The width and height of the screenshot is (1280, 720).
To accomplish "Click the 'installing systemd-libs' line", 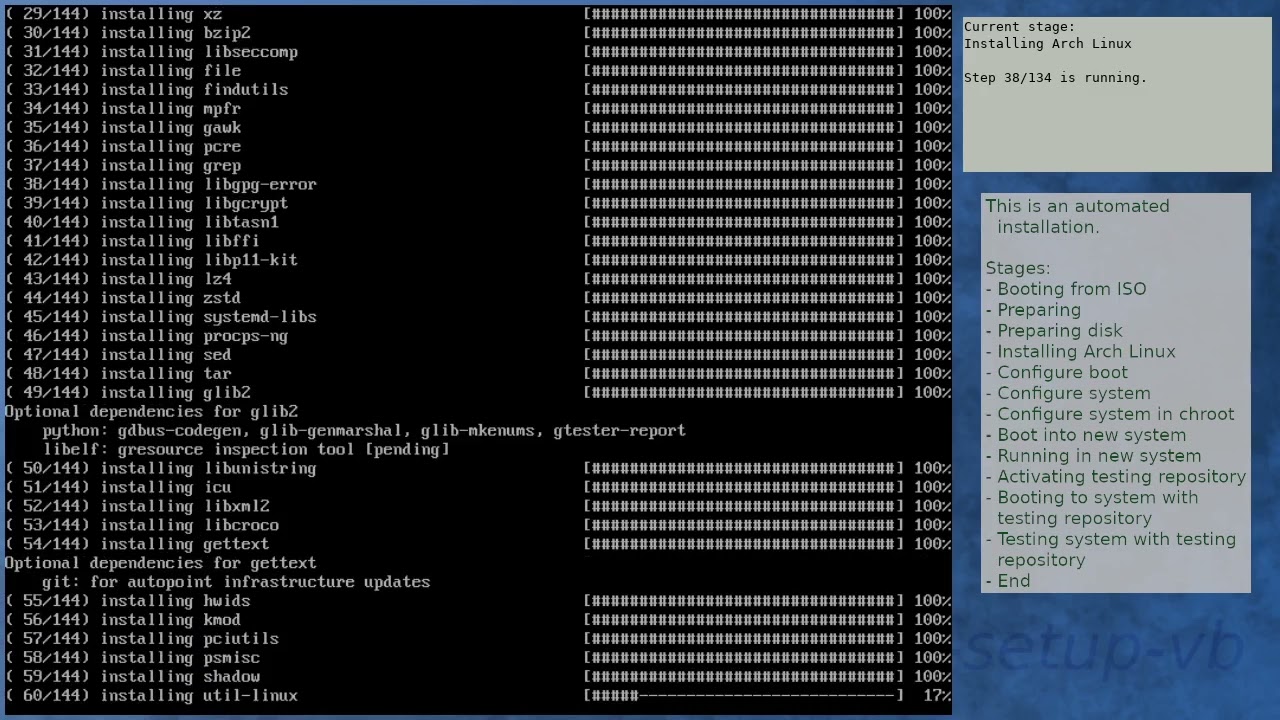I will (x=478, y=317).
